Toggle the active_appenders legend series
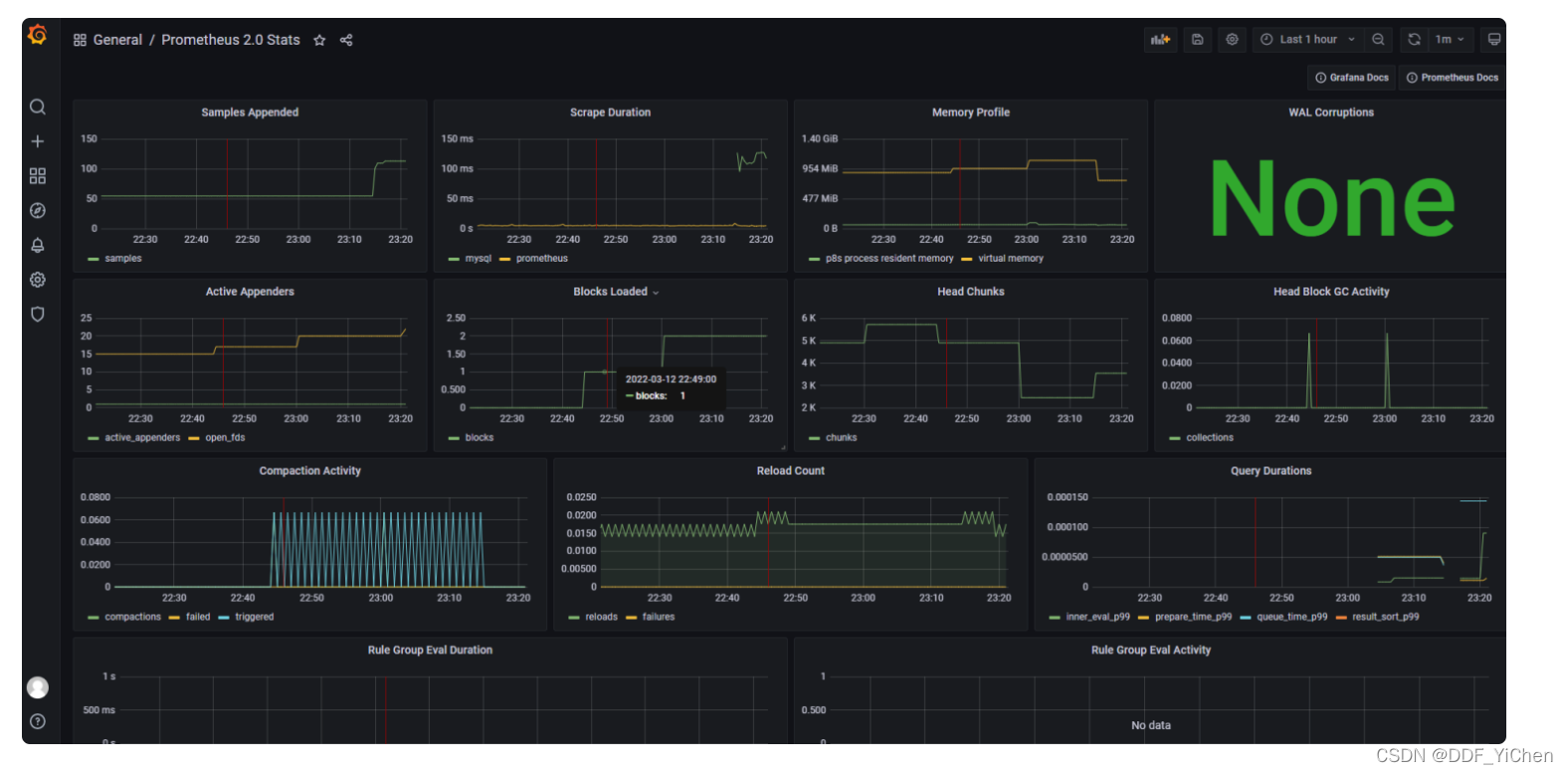This screenshot has width=1568, height=774. 142,438
